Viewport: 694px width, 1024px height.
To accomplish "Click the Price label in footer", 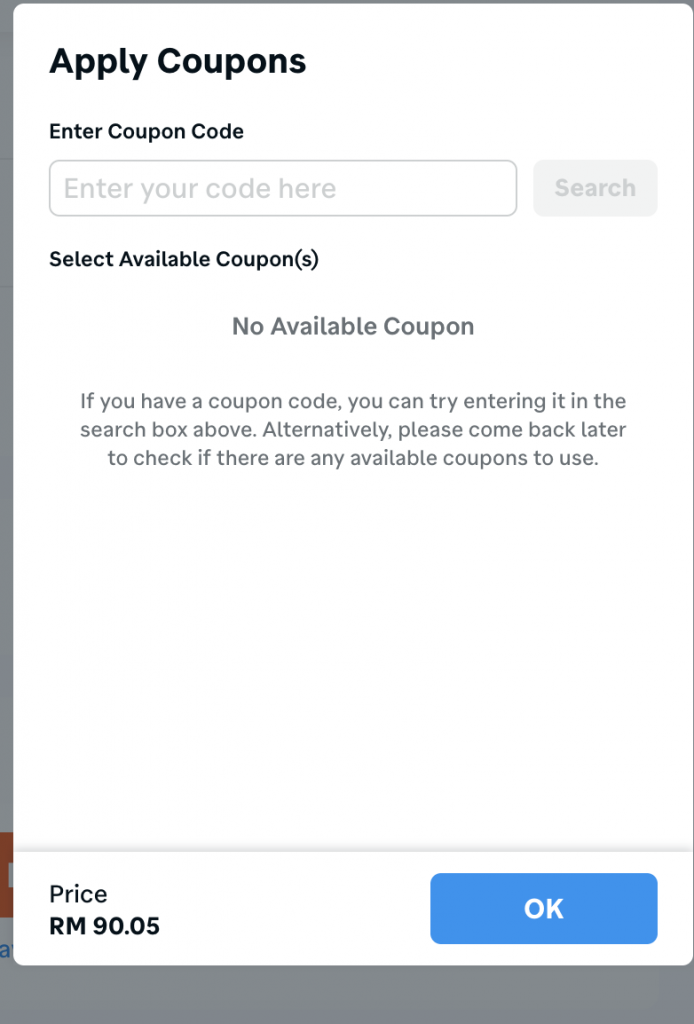I will (x=78, y=894).
